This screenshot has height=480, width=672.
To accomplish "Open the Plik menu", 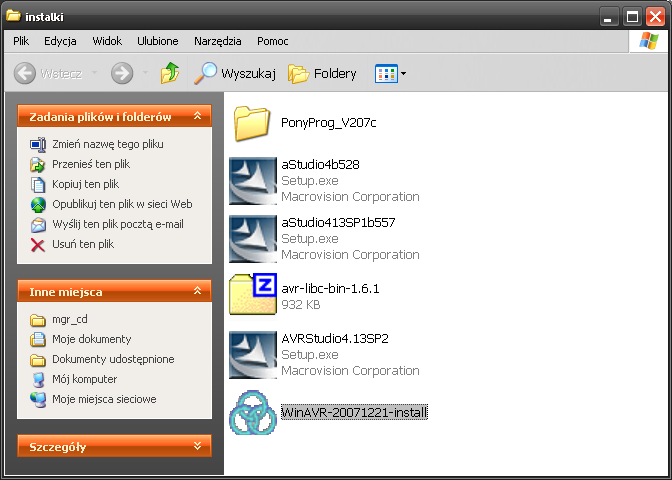I will pos(22,41).
